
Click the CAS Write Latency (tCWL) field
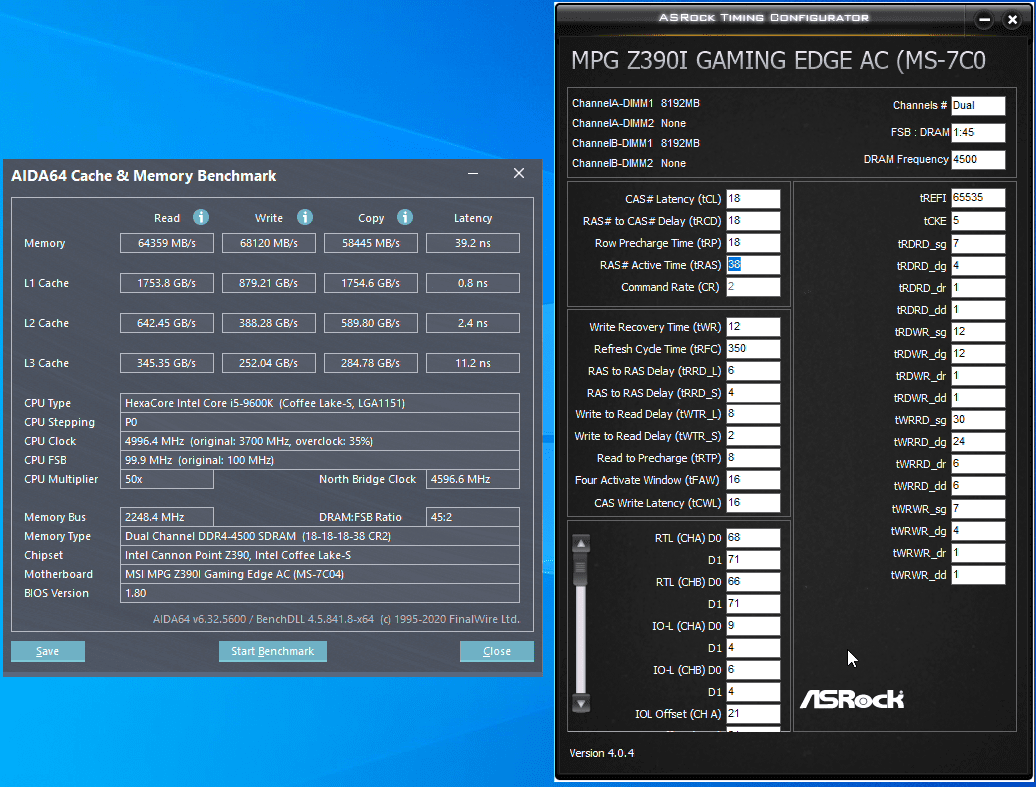(753, 502)
